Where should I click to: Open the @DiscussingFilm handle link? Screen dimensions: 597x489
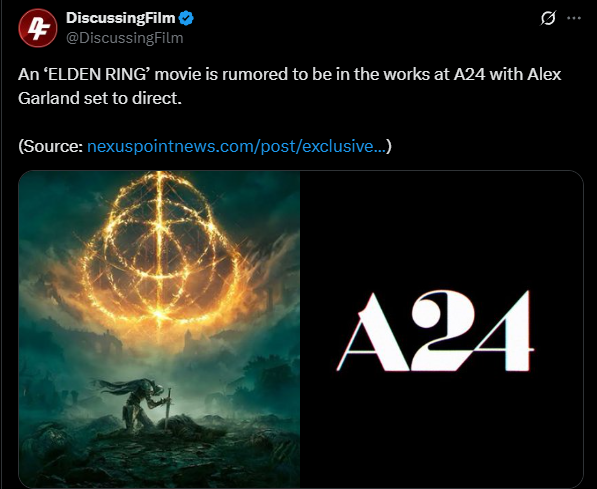click(125, 38)
